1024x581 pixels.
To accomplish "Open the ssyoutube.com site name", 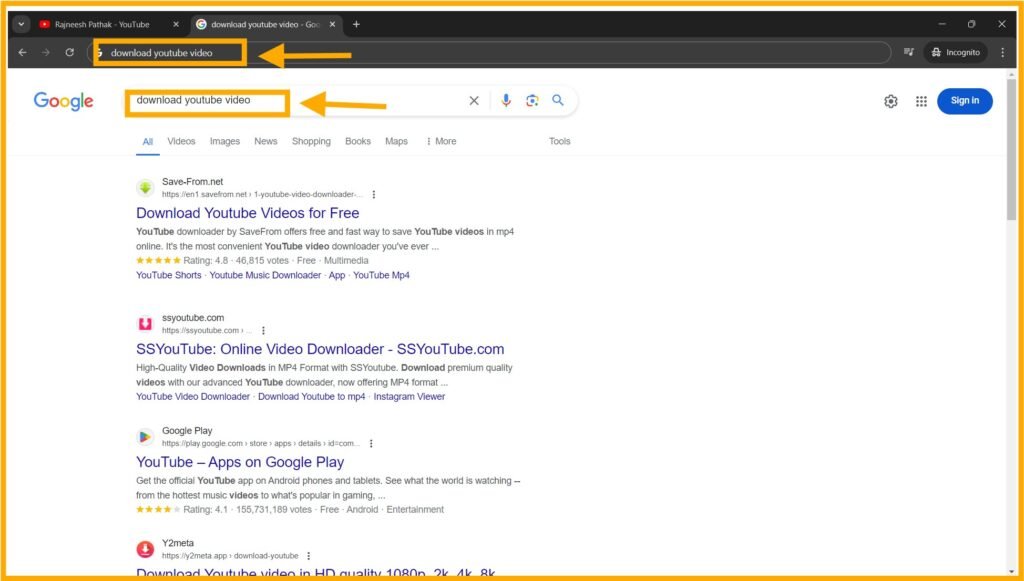I will coord(193,318).
